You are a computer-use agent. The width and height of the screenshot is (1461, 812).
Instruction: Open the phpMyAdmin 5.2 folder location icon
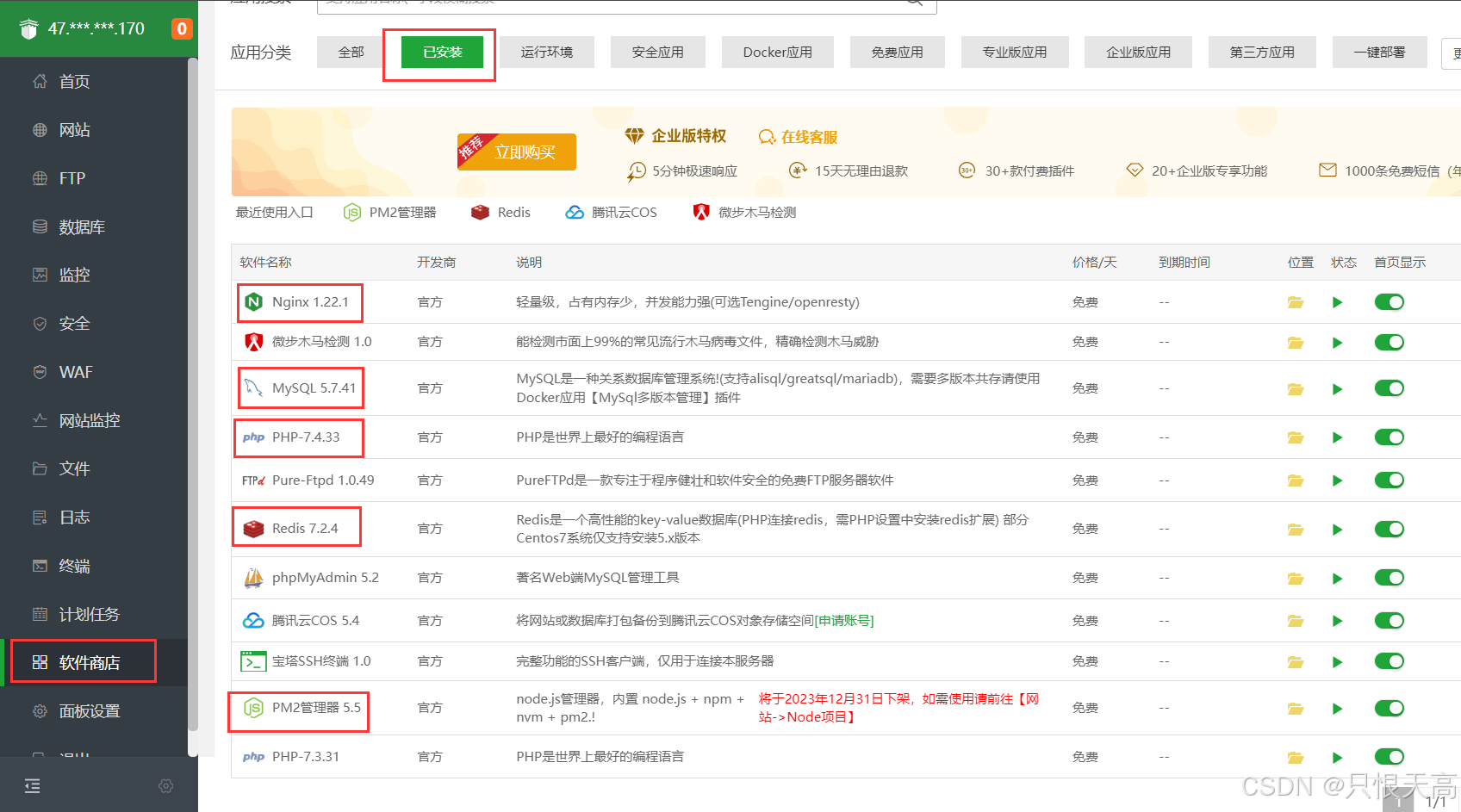1296,579
